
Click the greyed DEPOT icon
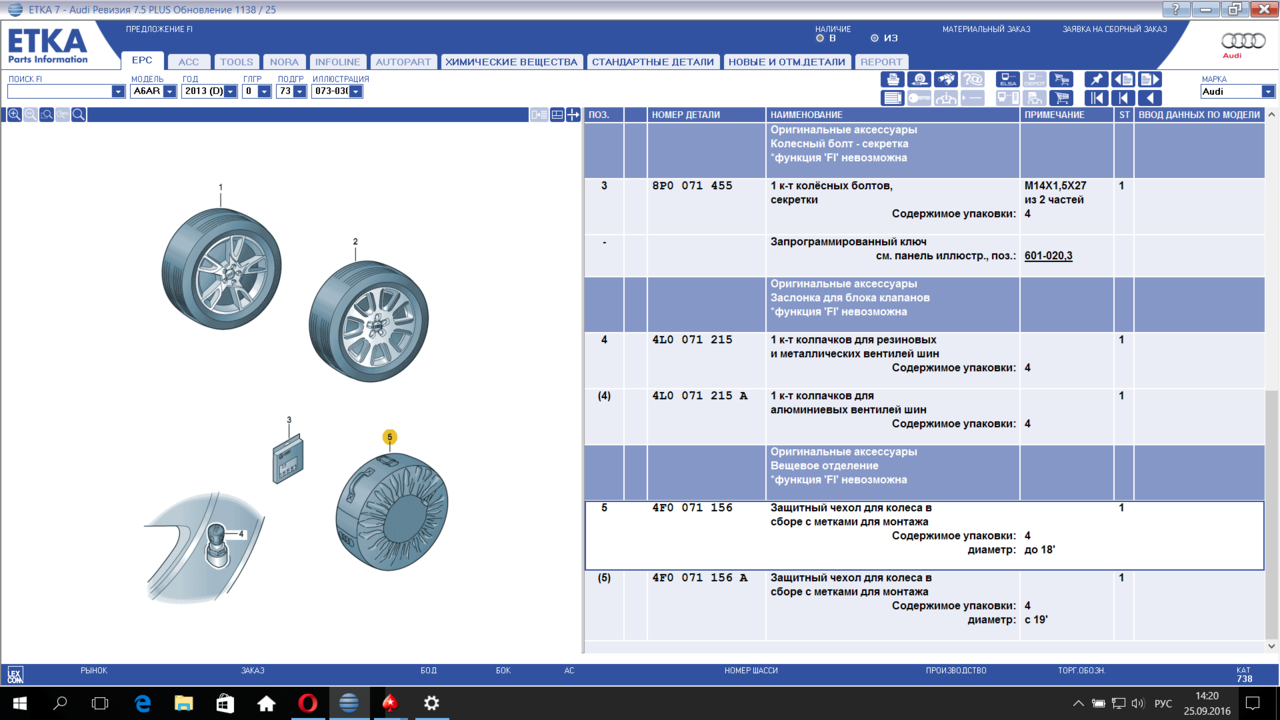1035,79
